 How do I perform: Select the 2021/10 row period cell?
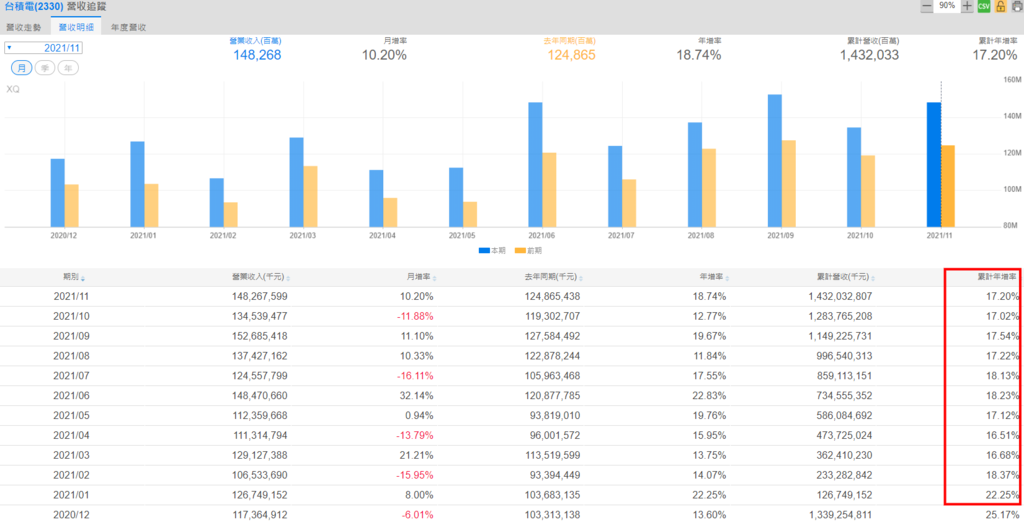[71, 316]
